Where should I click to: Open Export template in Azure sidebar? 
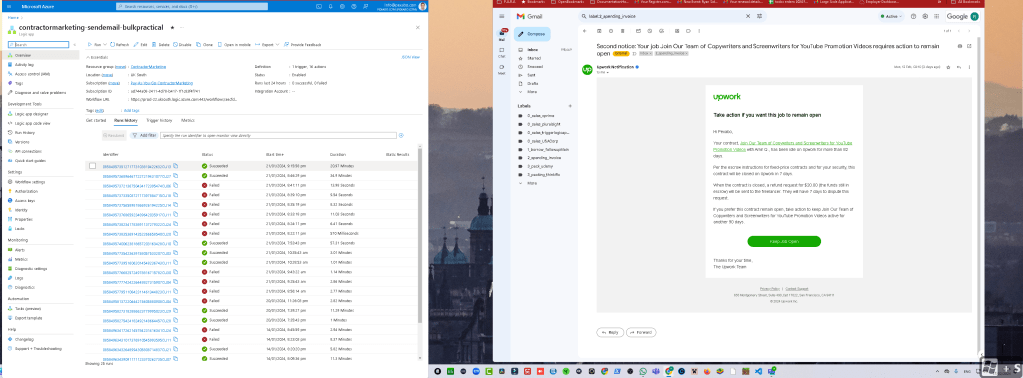point(25,317)
